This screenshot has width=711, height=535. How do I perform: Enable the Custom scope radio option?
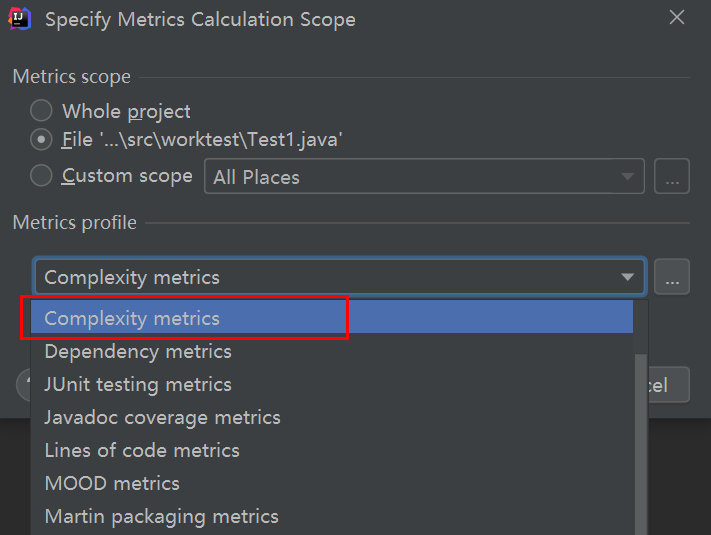41,176
